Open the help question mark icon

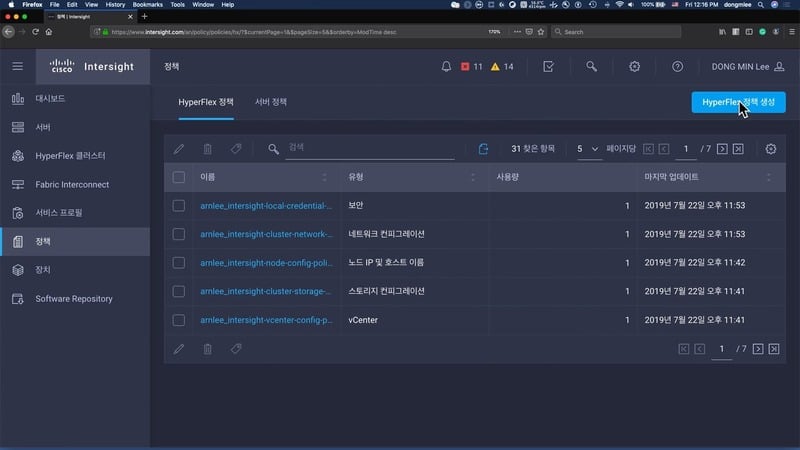(x=677, y=66)
